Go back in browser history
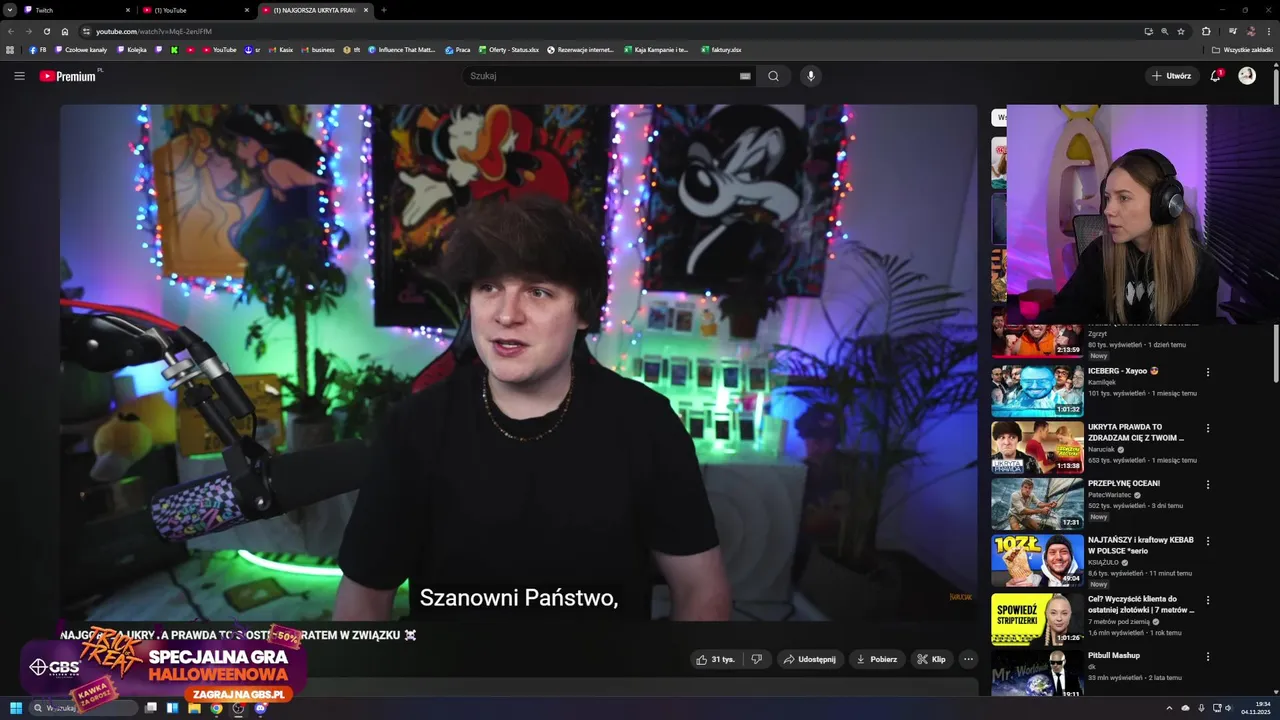 point(11,31)
